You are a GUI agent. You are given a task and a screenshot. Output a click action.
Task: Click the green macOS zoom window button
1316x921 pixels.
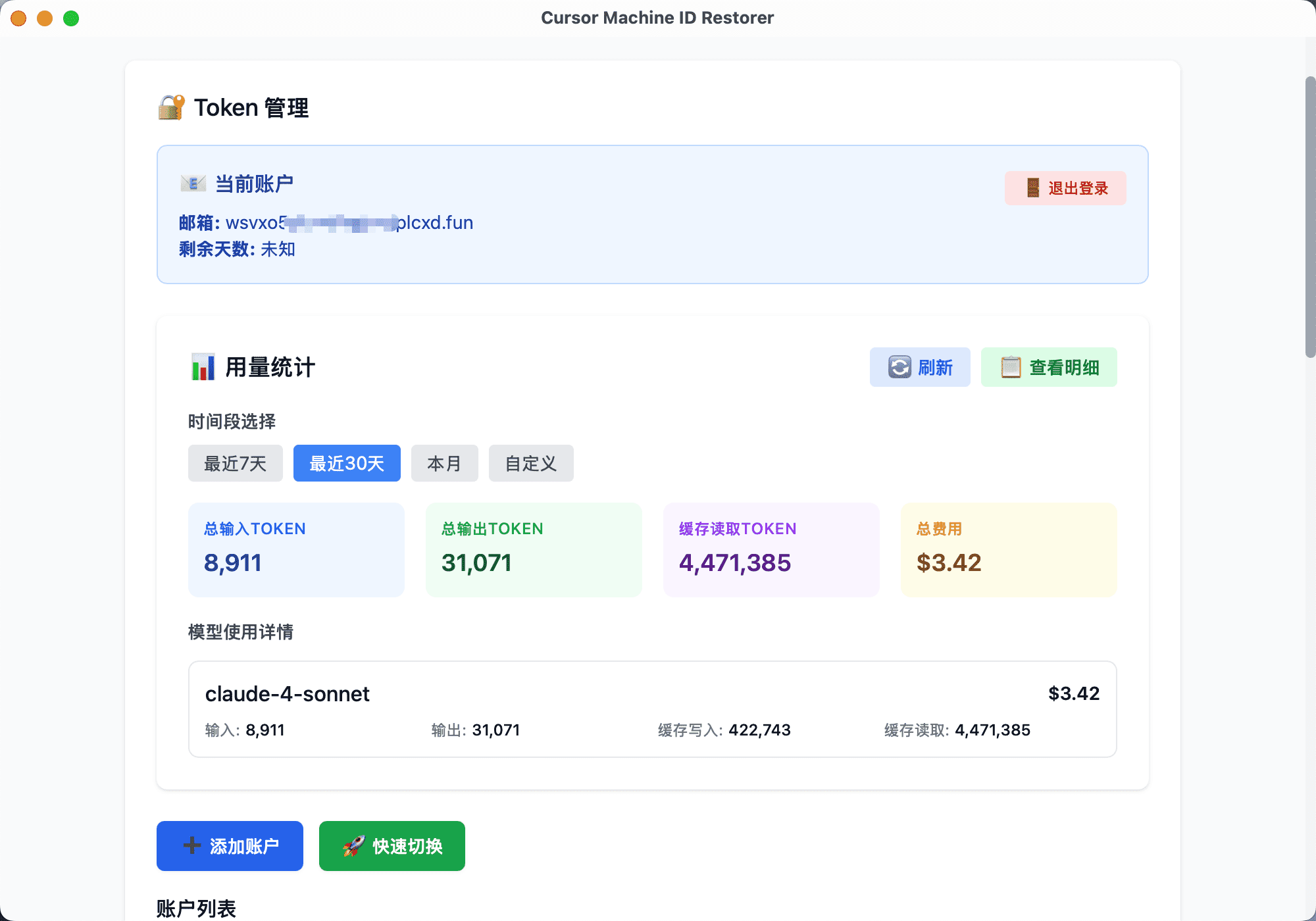(x=71, y=18)
